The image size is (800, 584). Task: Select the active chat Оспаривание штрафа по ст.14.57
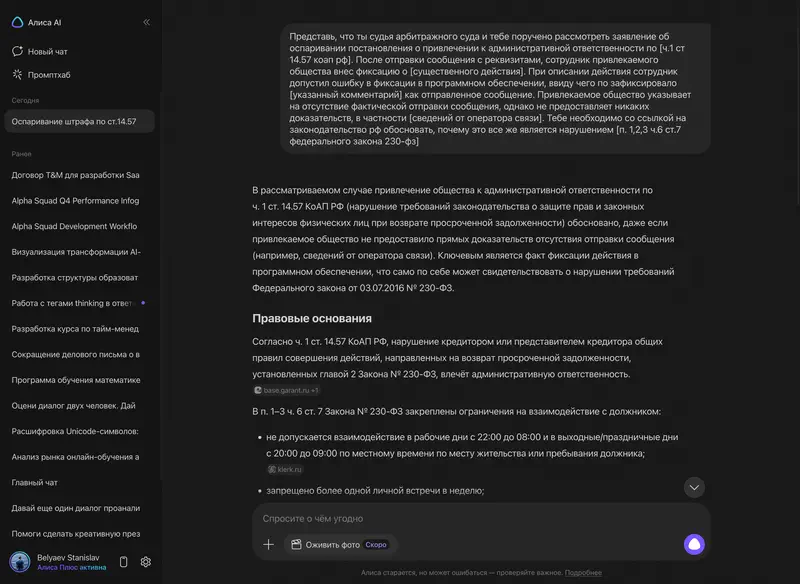point(75,120)
